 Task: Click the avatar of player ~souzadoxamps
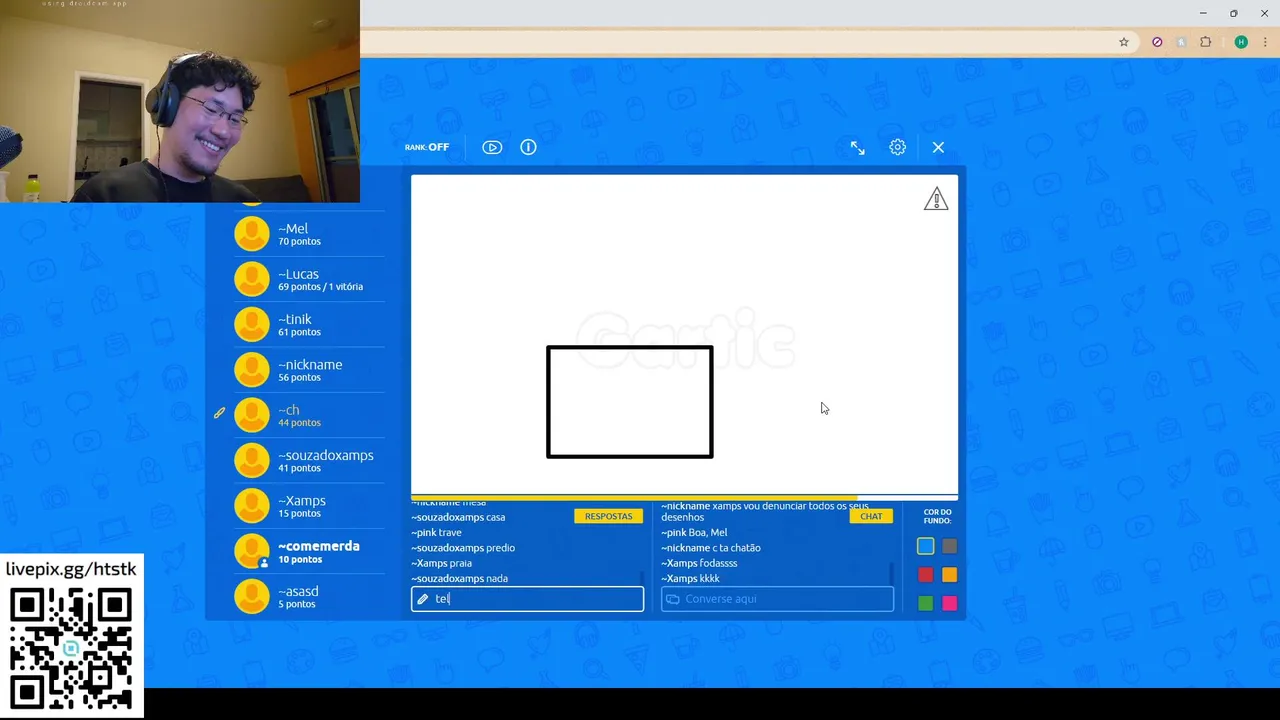click(x=252, y=461)
